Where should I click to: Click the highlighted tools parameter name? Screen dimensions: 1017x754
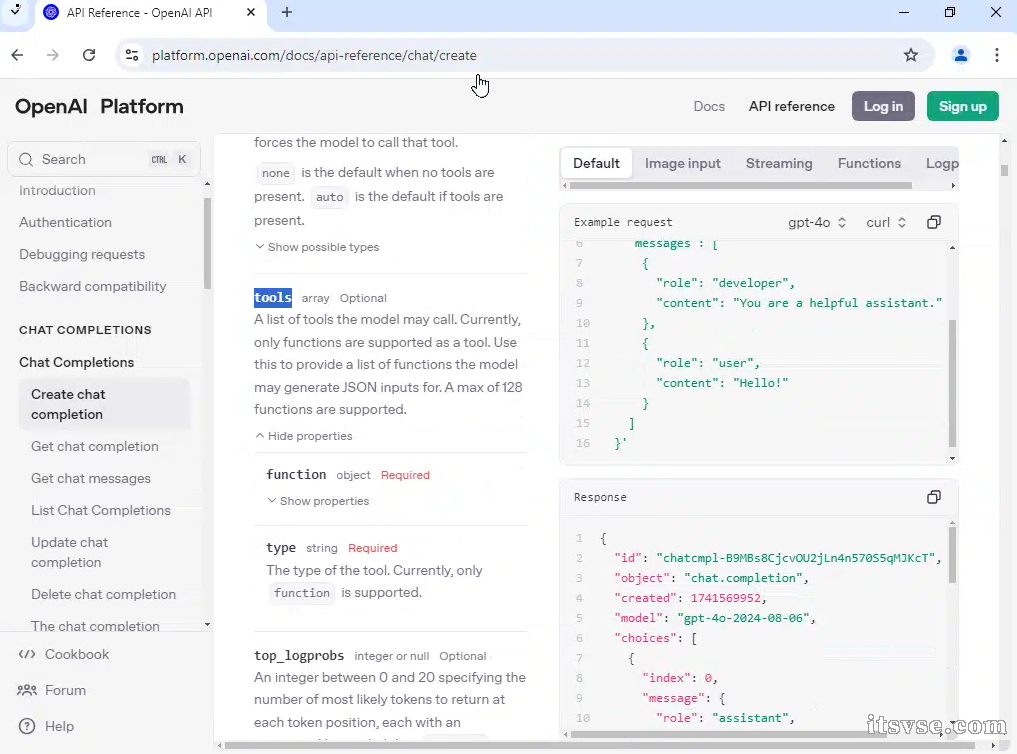tap(272, 298)
